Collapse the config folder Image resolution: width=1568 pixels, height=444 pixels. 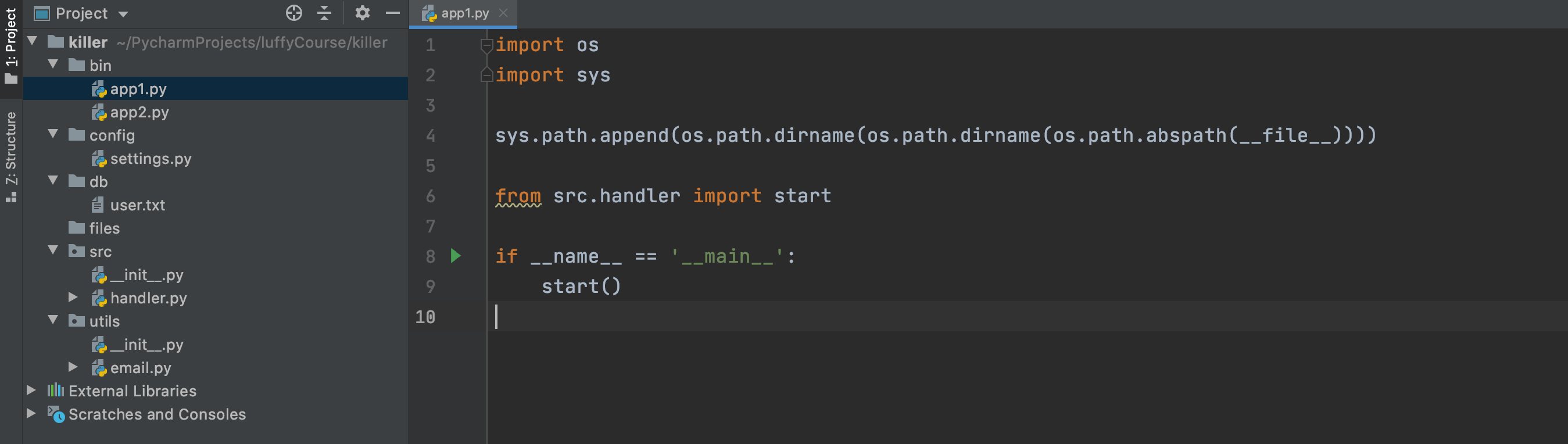coord(53,135)
